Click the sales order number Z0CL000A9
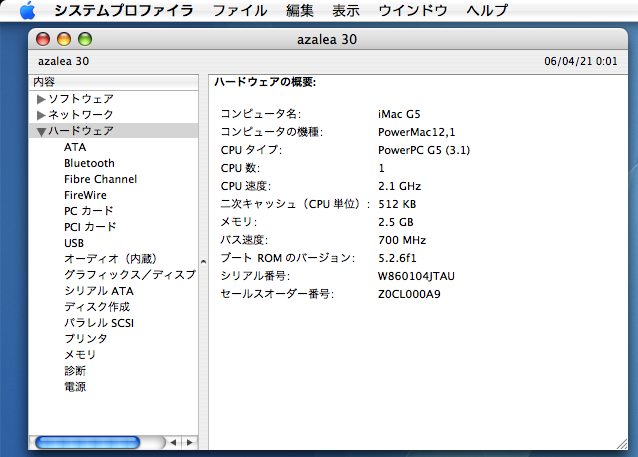The image size is (638, 457). (x=409, y=294)
